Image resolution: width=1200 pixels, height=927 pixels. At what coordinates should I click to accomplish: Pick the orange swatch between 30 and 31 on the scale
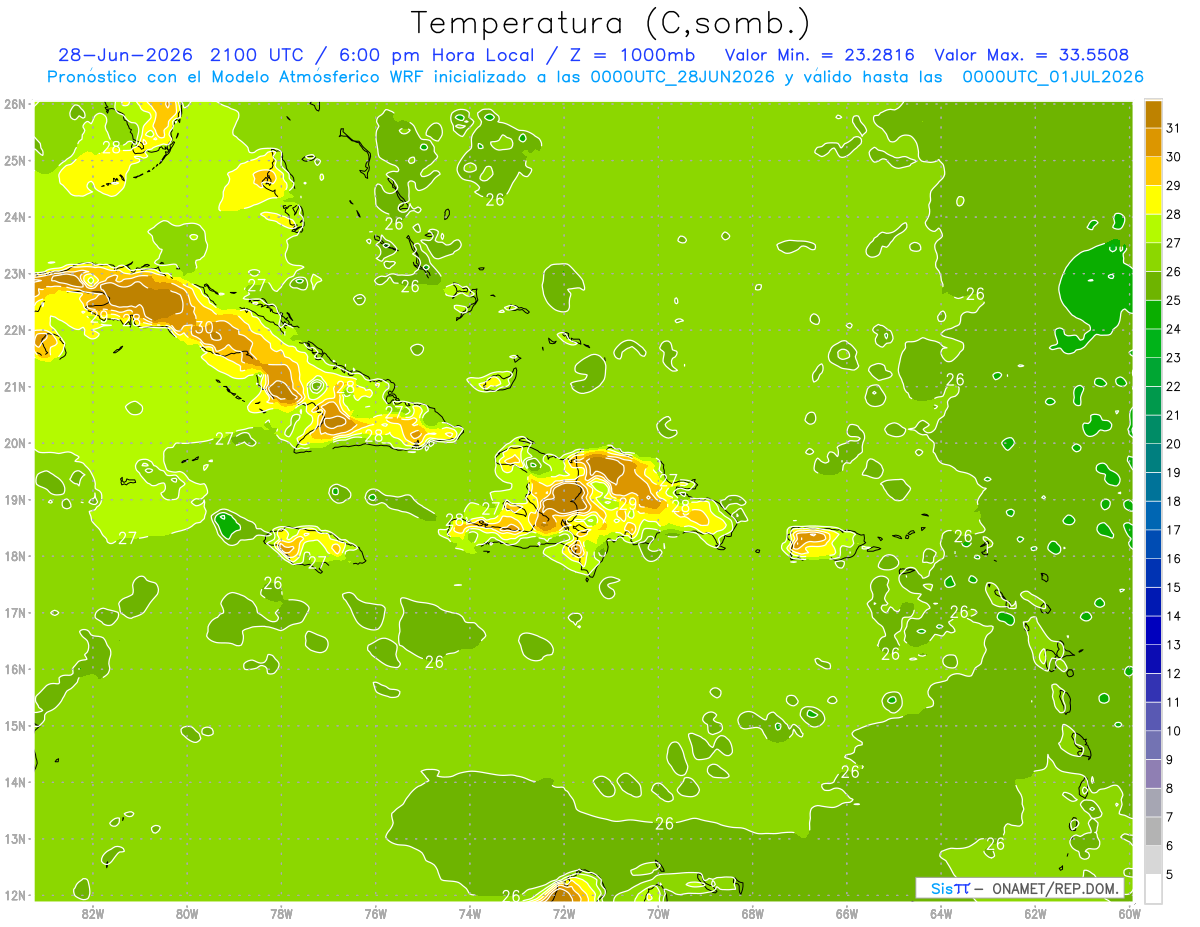tap(1153, 142)
